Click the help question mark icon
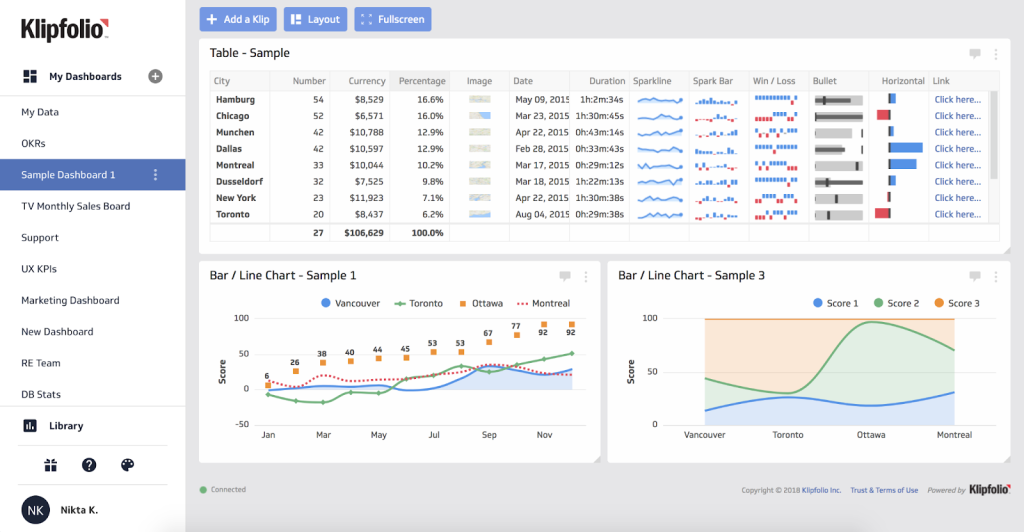 tap(89, 465)
